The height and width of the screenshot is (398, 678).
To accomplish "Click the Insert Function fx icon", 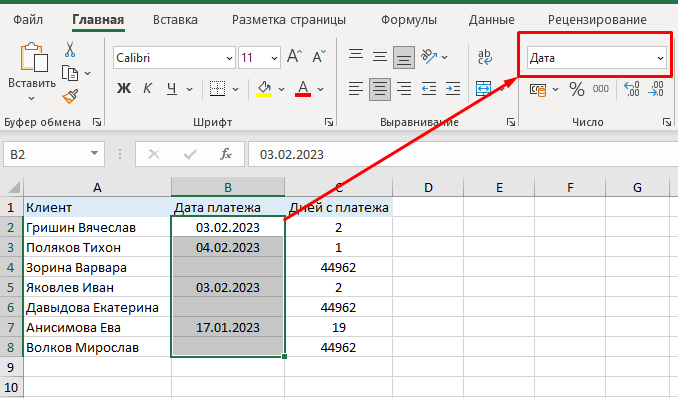I will (226, 154).
